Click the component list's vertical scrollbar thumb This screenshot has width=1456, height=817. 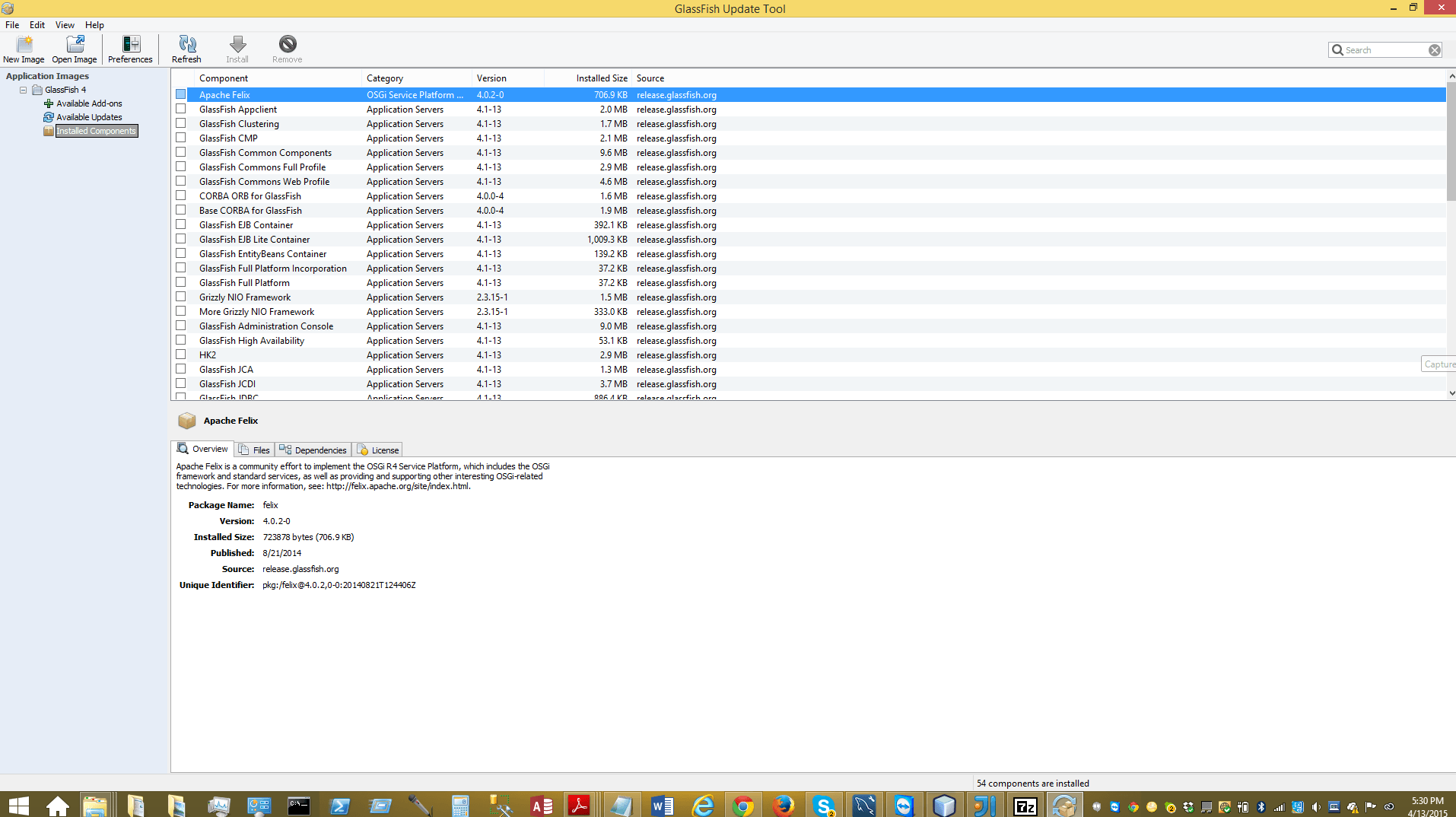[x=1451, y=142]
